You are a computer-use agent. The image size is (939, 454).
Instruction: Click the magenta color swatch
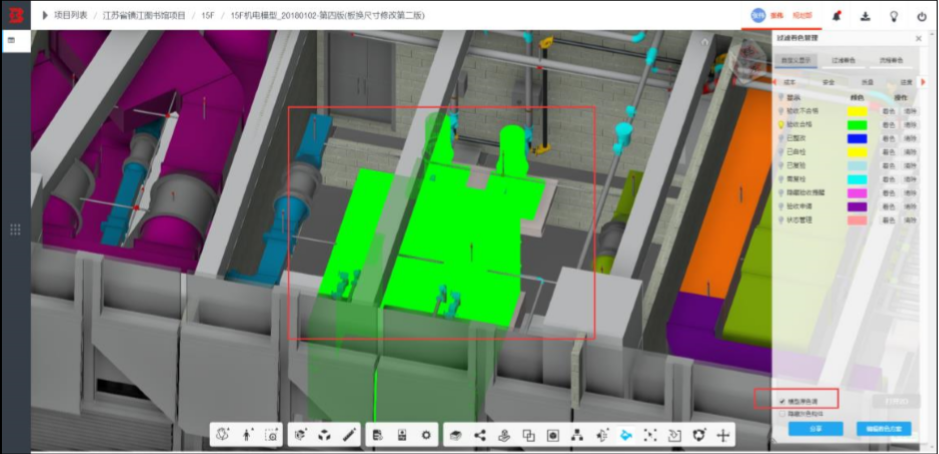[857, 193]
